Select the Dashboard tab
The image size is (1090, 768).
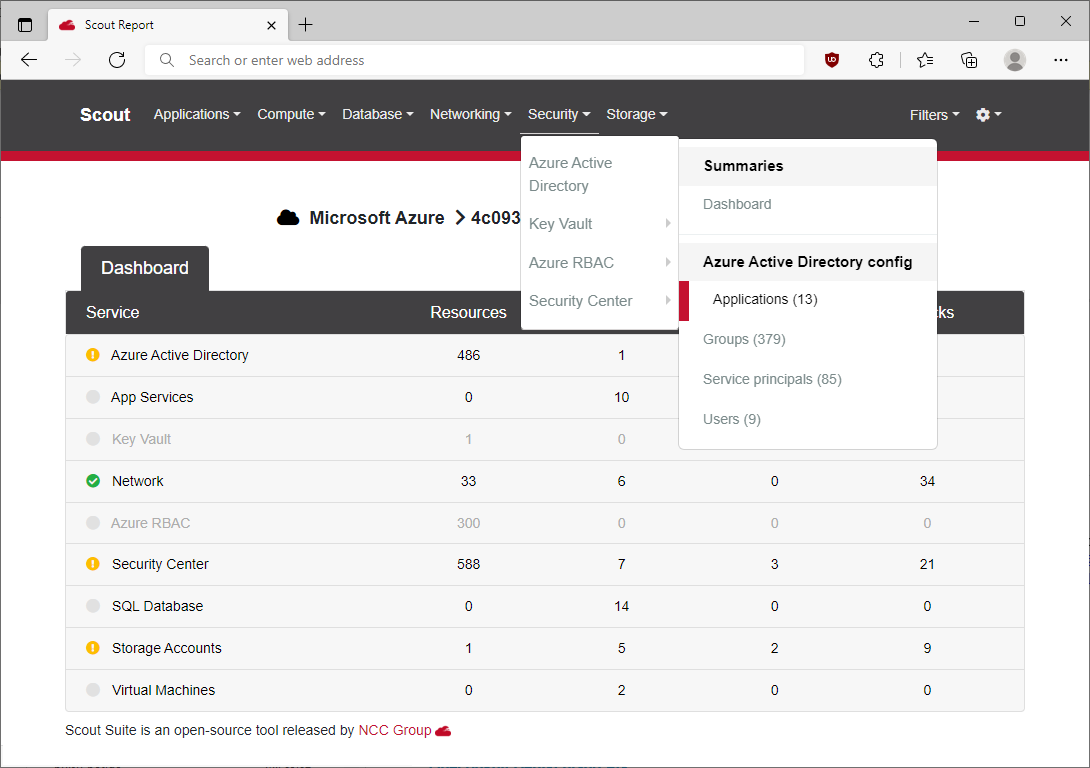pyautogui.click(x=145, y=268)
